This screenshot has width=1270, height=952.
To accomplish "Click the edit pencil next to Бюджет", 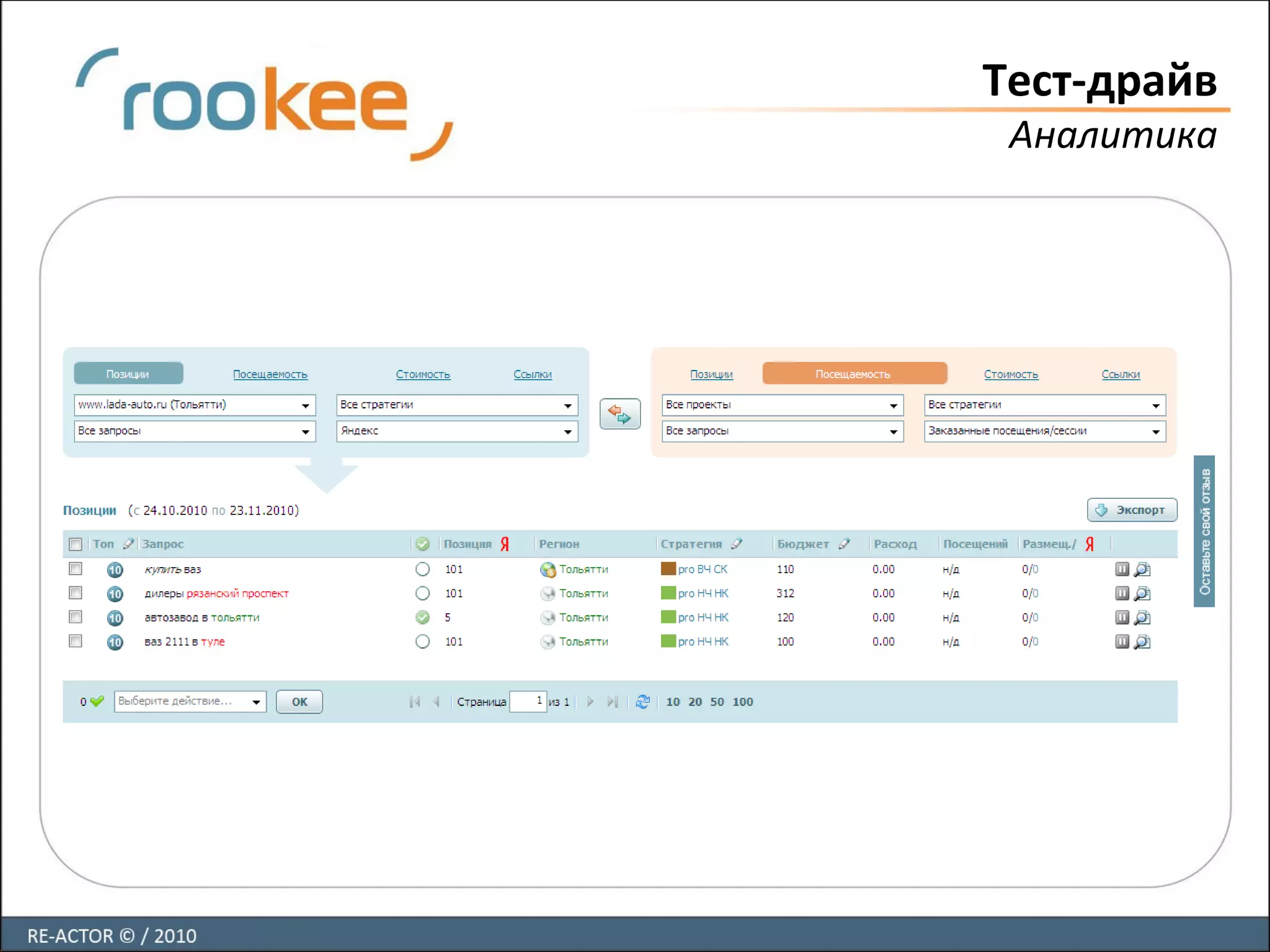I will click(x=844, y=544).
